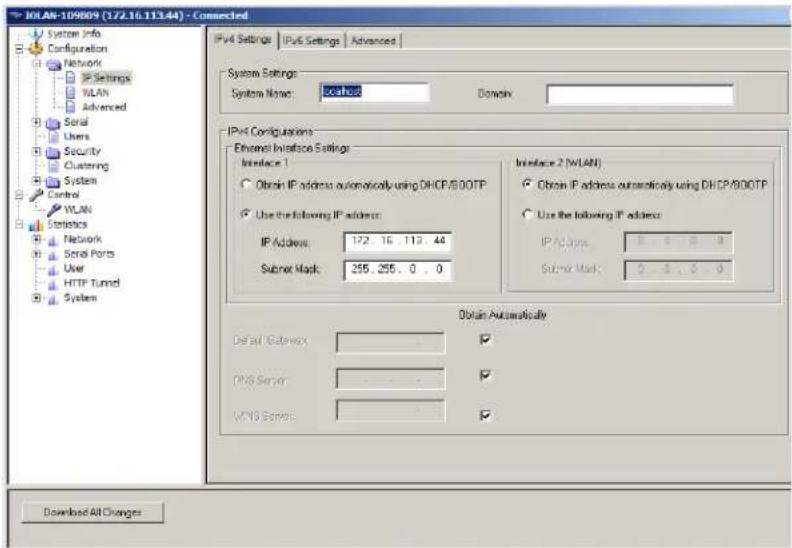Collapse the Configuration tree node

point(19,49)
